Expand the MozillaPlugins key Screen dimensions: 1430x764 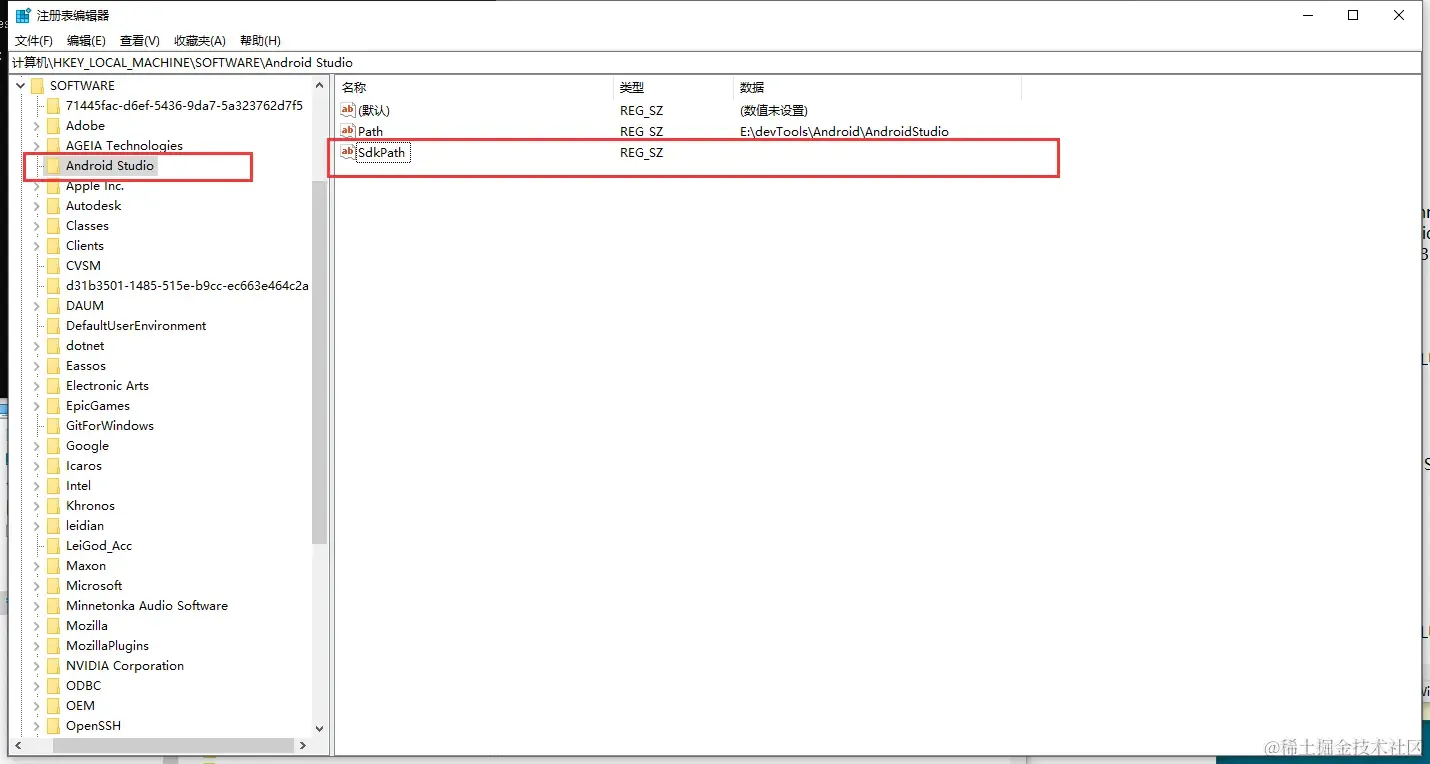(x=37, y=646)
